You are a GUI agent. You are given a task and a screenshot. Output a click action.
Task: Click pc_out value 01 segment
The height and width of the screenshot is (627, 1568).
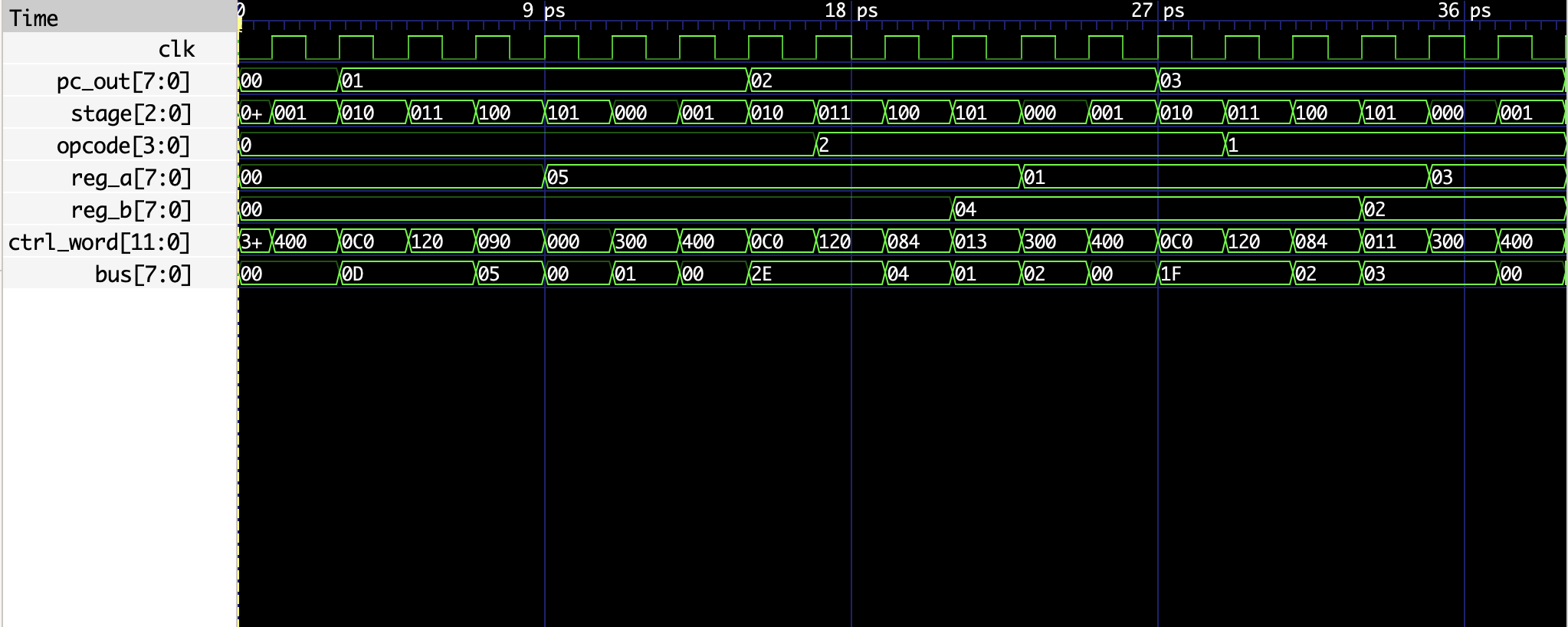543,80
